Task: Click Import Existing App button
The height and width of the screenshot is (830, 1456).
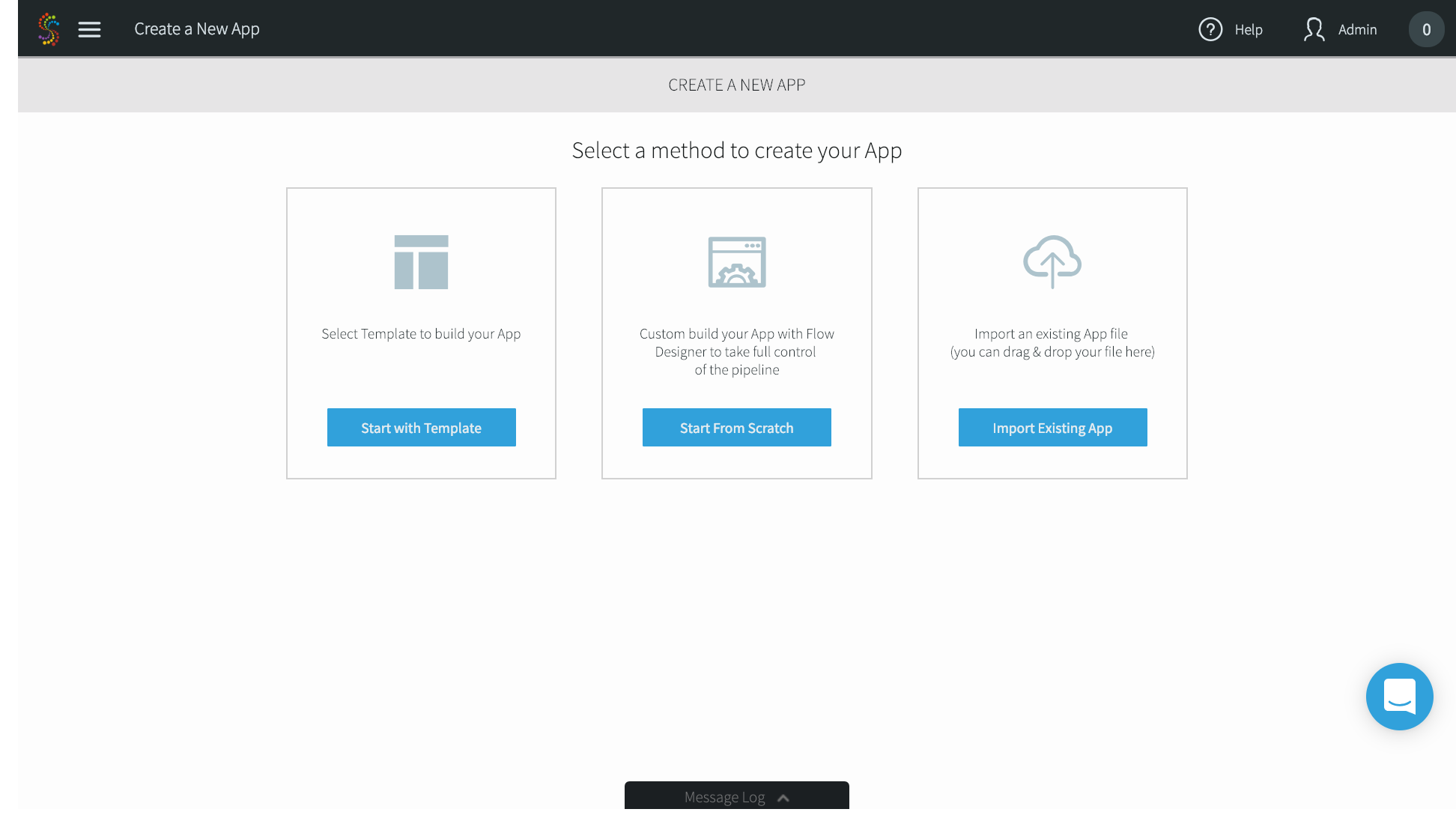Action: click(1053, 427)
